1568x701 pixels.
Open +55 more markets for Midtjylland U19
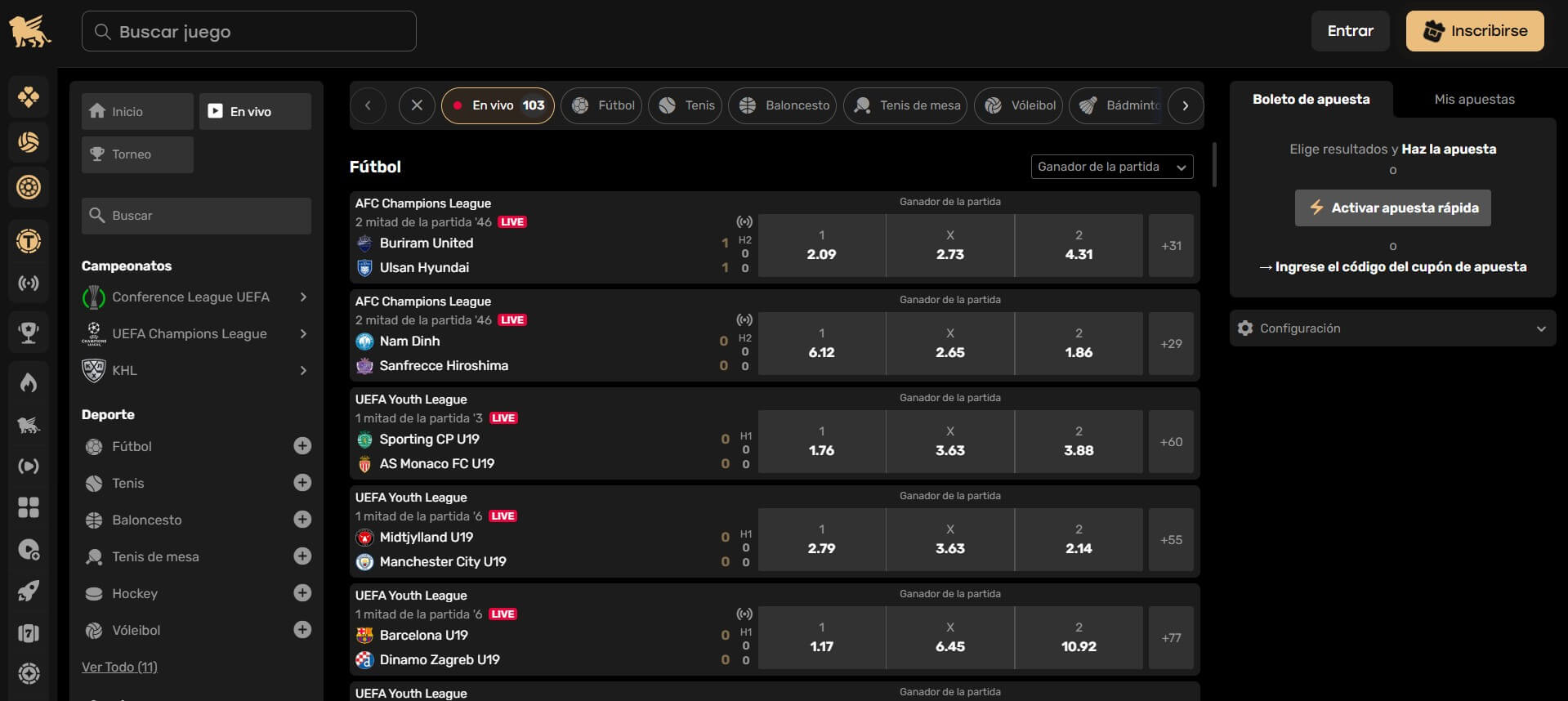point(1171,539)
